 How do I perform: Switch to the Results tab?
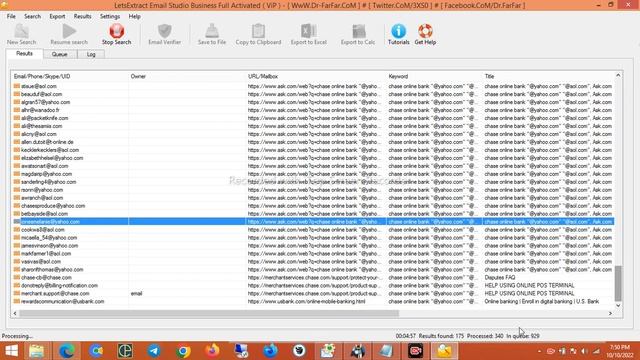point(24,53)
